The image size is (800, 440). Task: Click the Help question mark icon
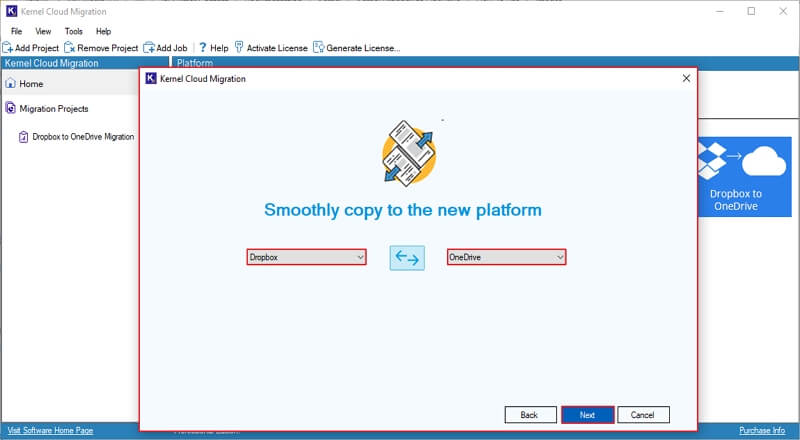click(x=203, y=47)
